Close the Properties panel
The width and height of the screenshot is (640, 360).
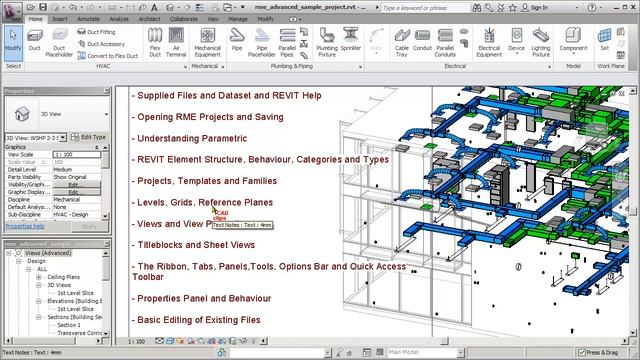(x=107, y=91)
